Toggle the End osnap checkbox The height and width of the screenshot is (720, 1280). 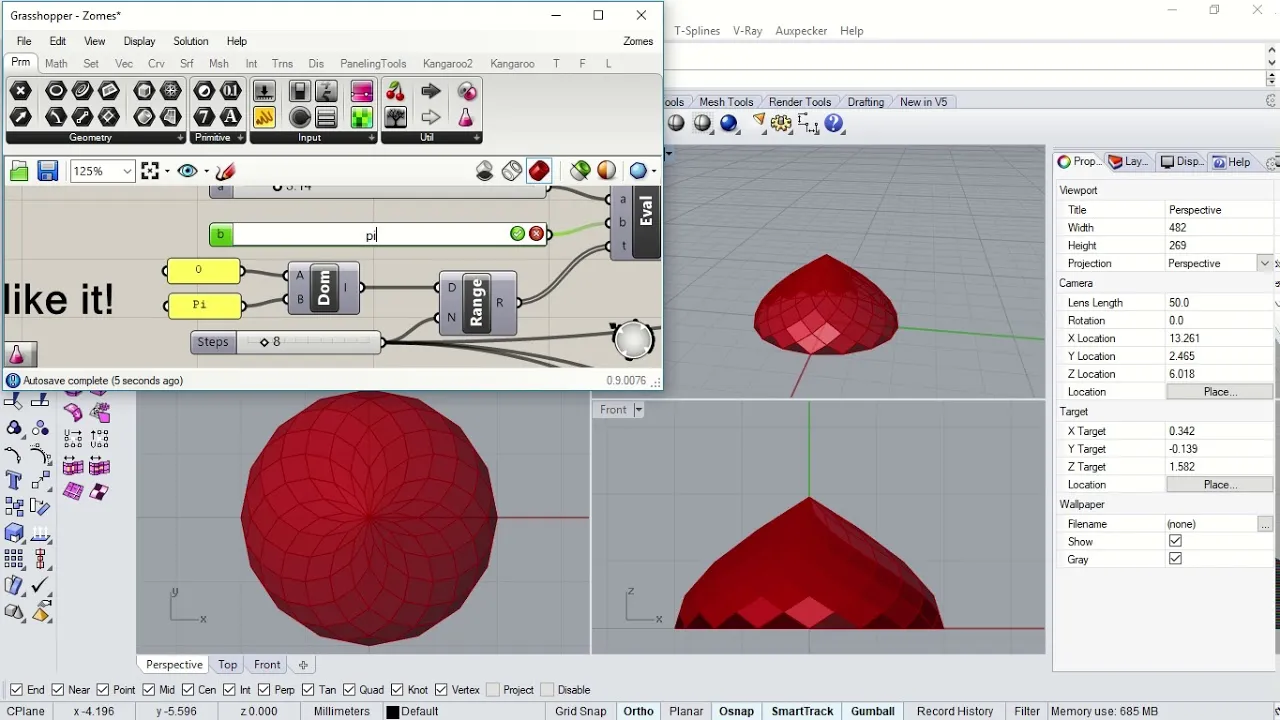pos(16,690)
